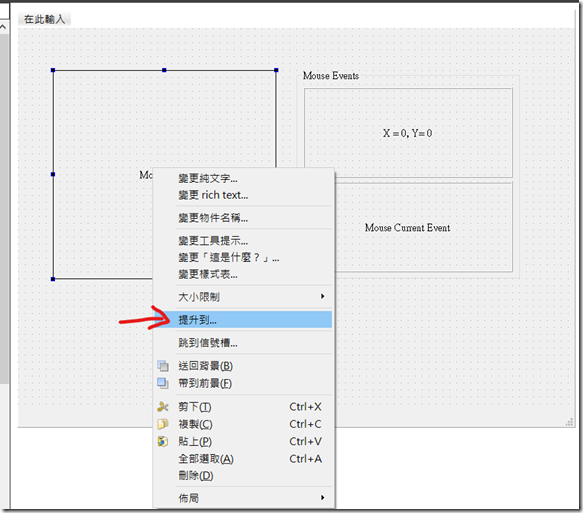Viewport: 583px width, 513px height.
Task: Select 送回背景(B) menu item
Action: point(244,366)
